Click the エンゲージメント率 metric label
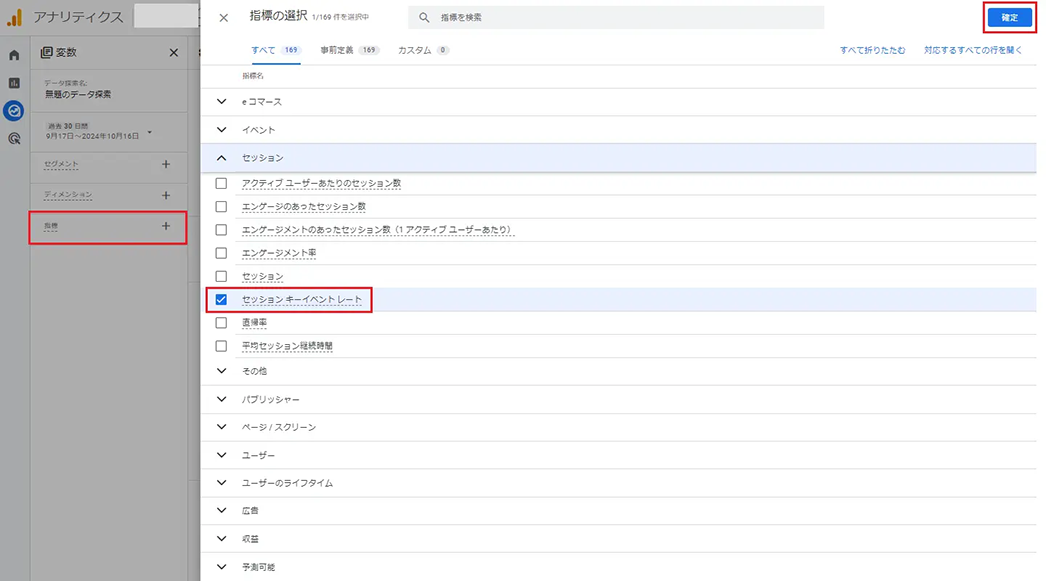Viewport: 1046px width, 581px height. [x=279, y=253]
